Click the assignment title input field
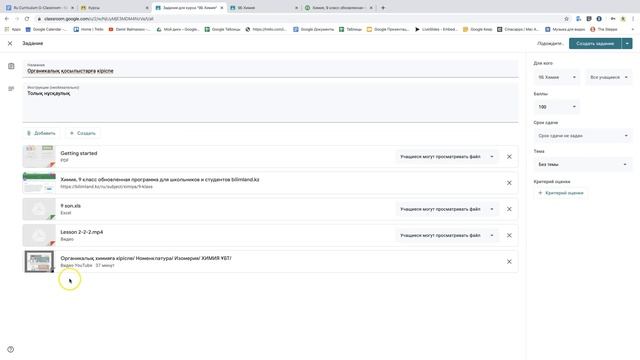Screen dimensions: 640x360 tap(271, 69)
